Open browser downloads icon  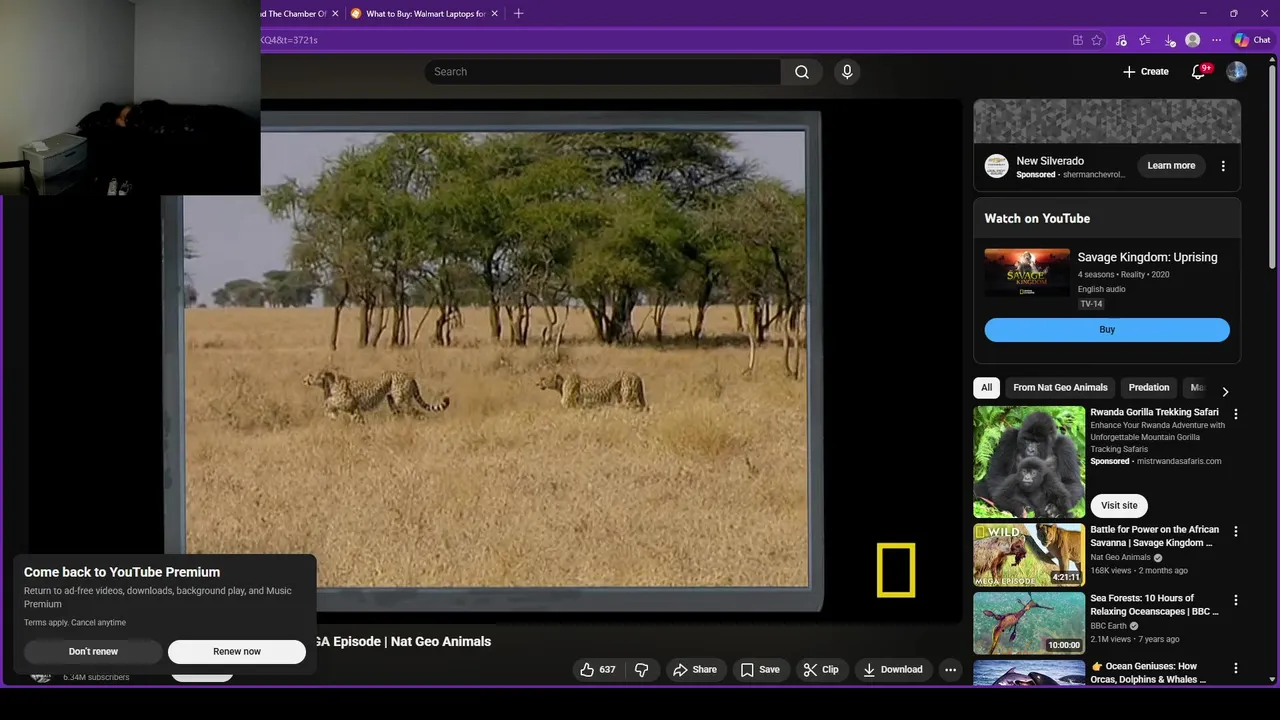[1169, 40]
